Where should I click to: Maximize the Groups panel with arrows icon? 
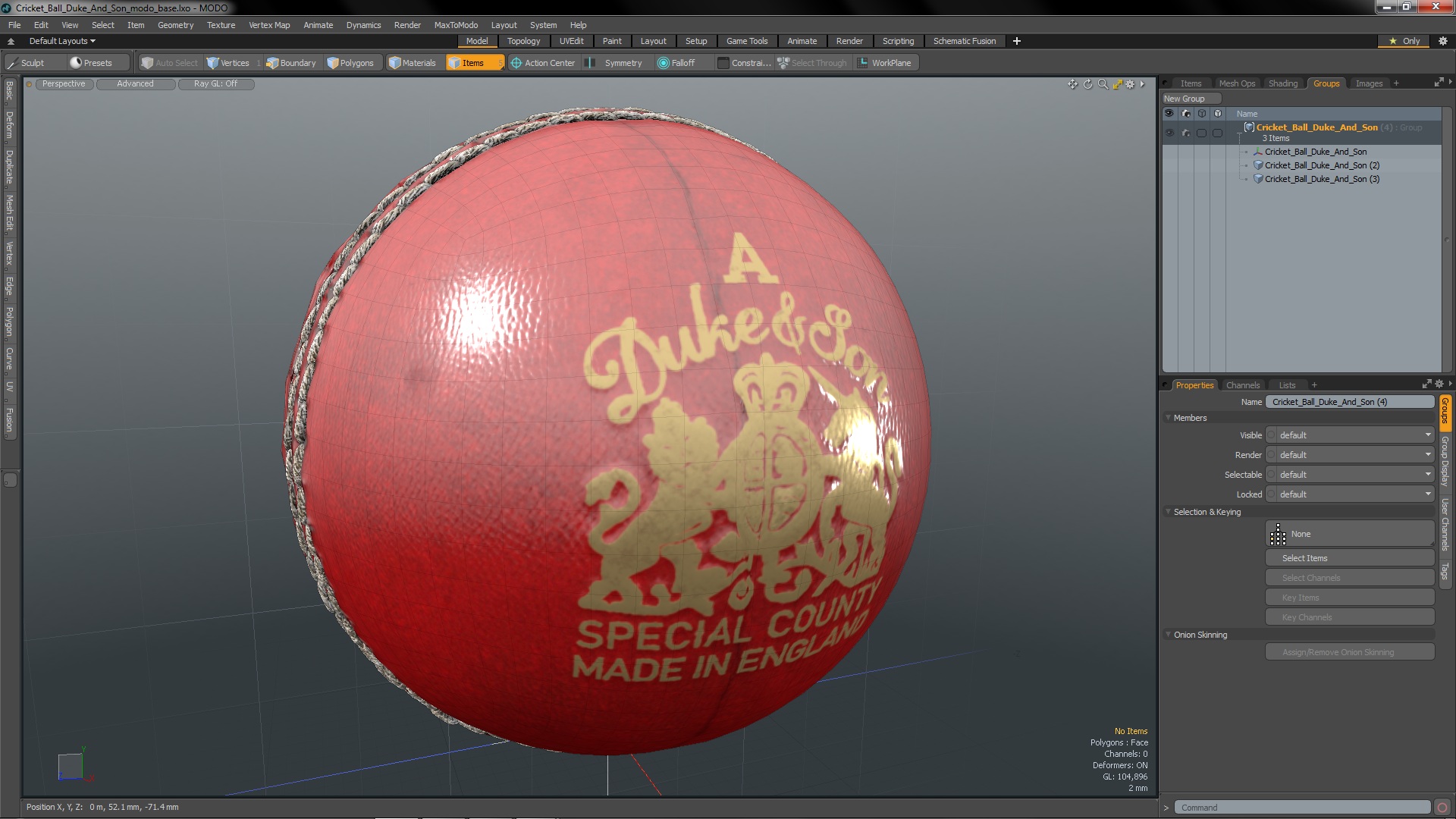click(1439, 83)
